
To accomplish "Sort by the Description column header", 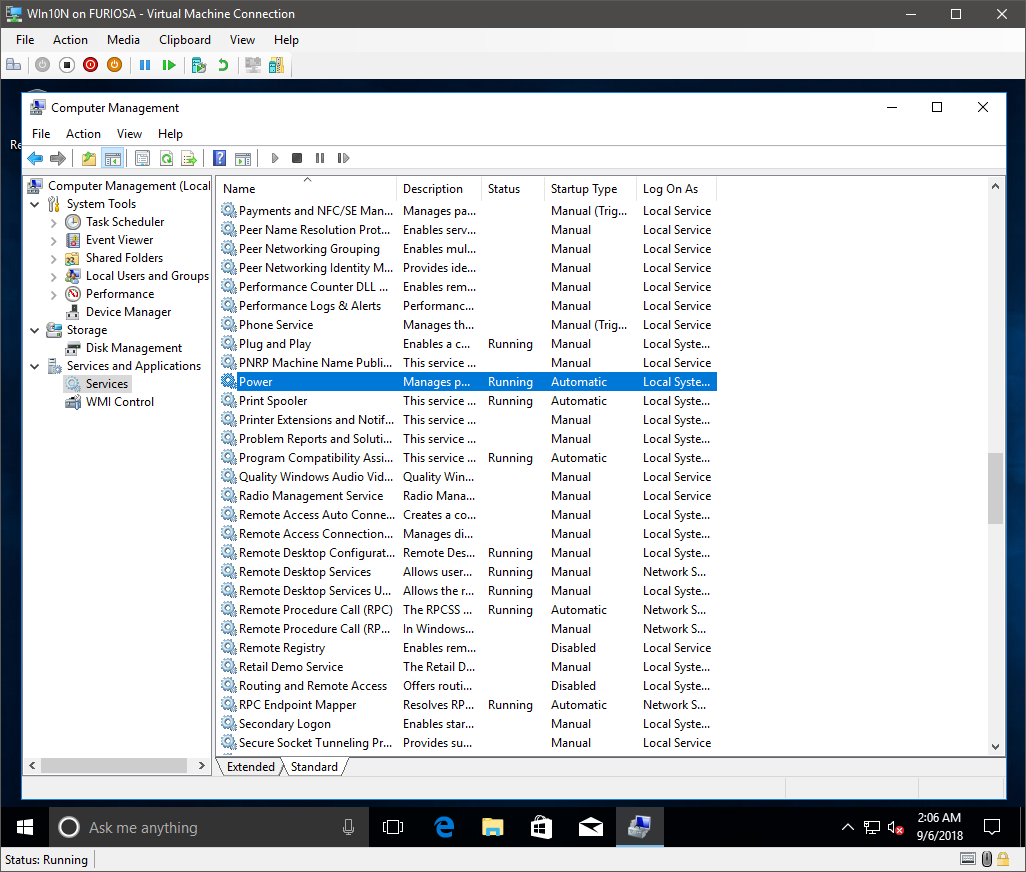I will 438,188.
